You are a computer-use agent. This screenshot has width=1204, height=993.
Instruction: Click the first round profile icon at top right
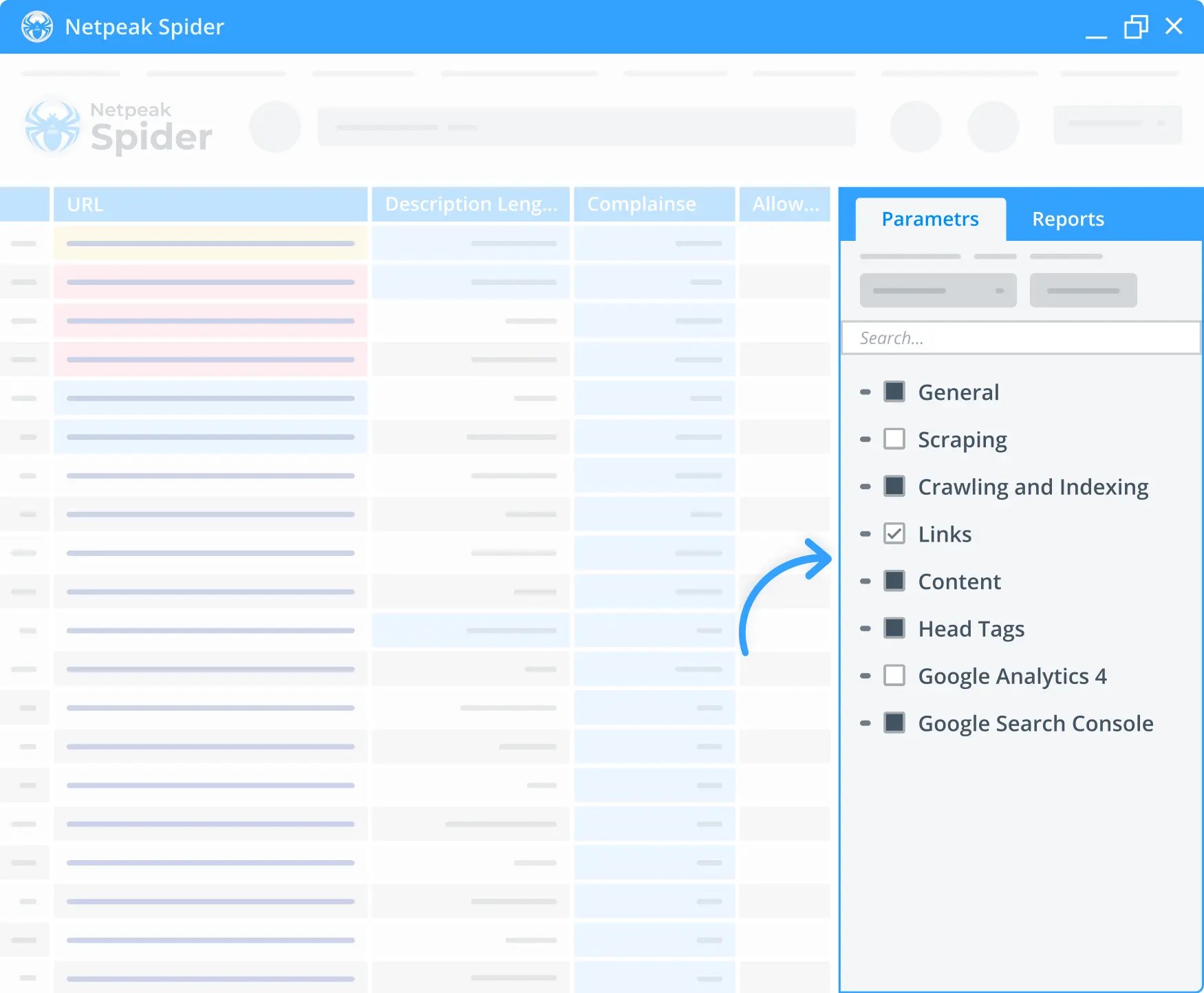click(915, 126)
